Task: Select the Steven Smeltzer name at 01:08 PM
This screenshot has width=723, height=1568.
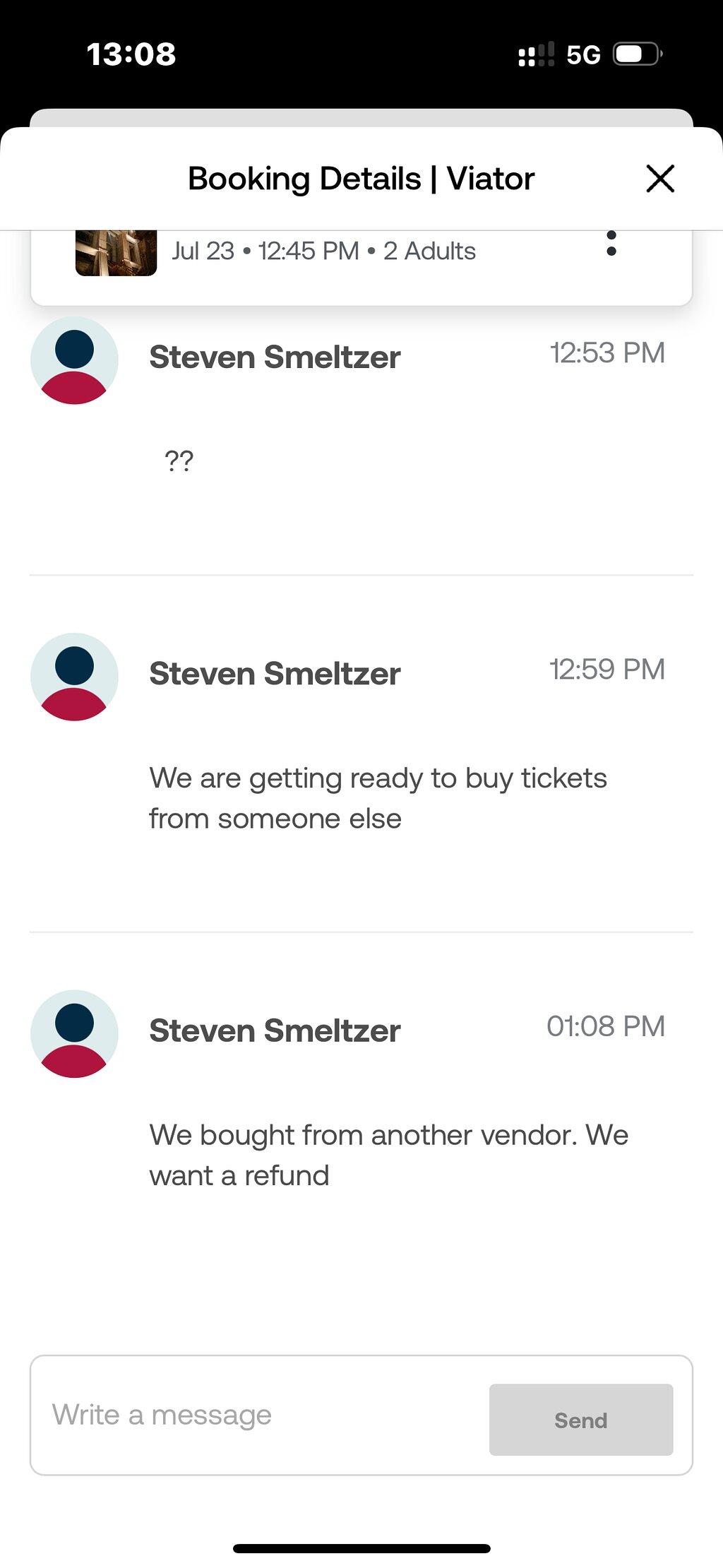Action: point(275,1031)
